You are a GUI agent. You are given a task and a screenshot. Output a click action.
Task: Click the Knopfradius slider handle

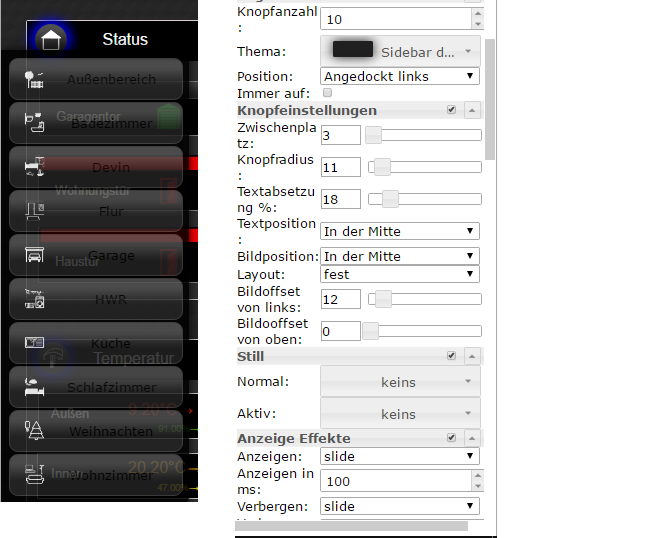pos(380,167)
